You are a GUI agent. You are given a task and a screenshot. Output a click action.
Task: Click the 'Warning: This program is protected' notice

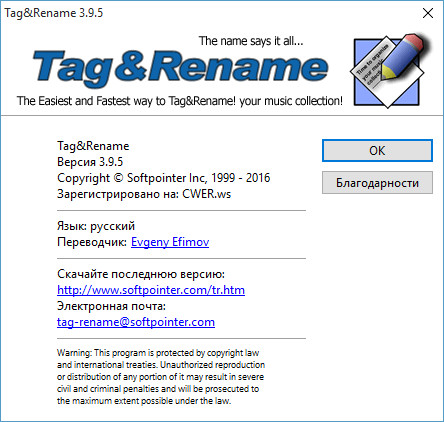coord(161,377)
